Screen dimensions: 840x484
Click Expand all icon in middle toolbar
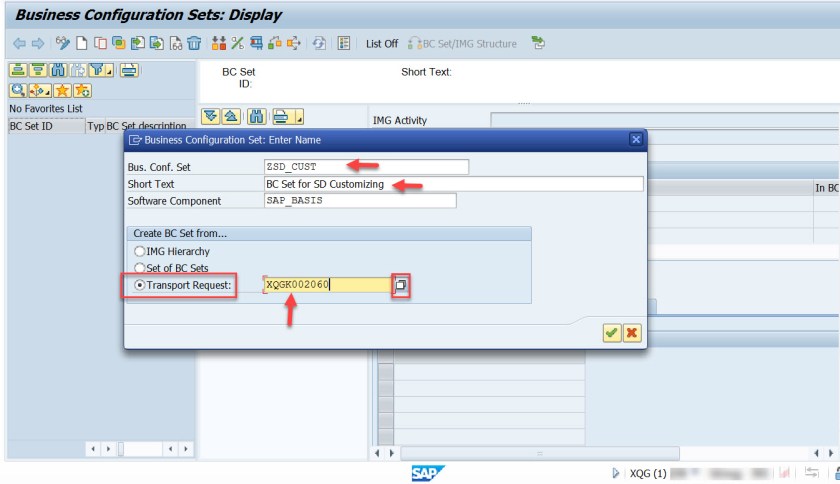coord(211,116)
